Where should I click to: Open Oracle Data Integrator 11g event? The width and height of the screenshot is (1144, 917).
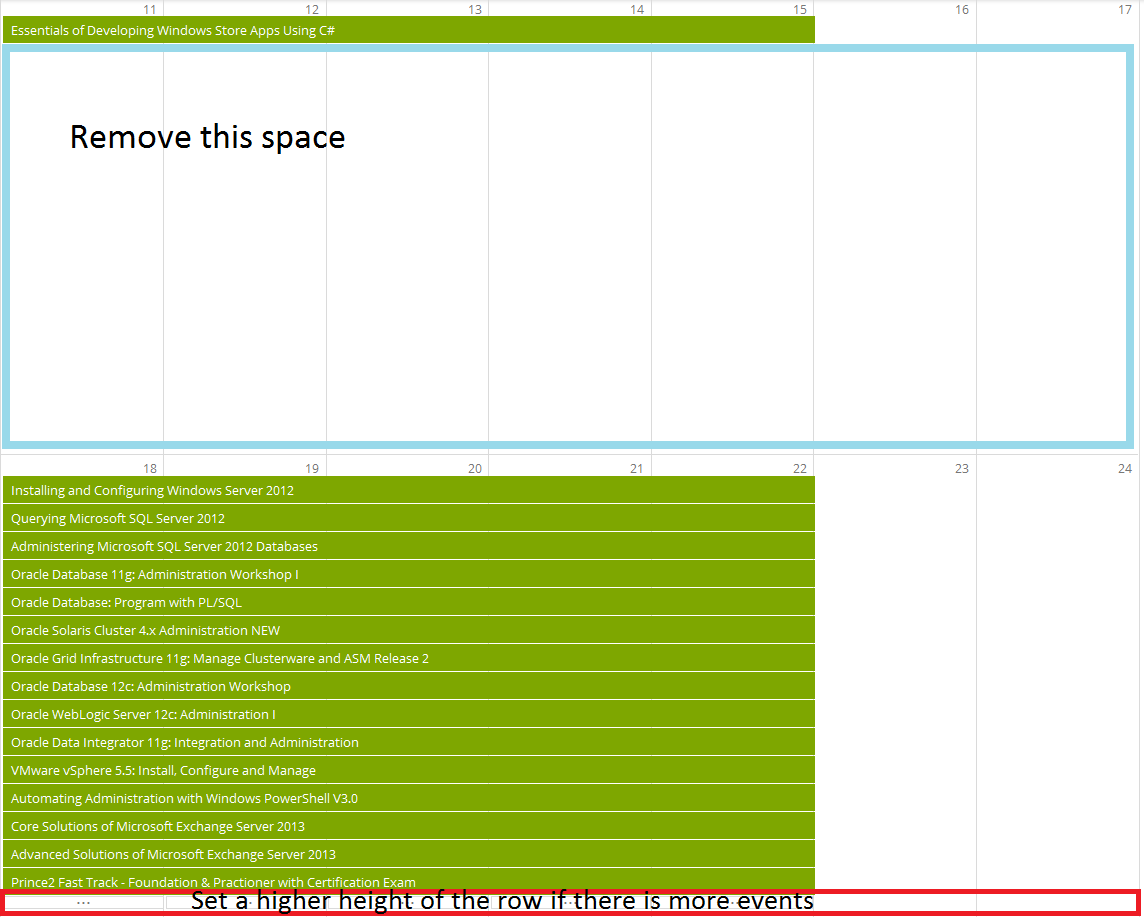click(x=409, y=742)
